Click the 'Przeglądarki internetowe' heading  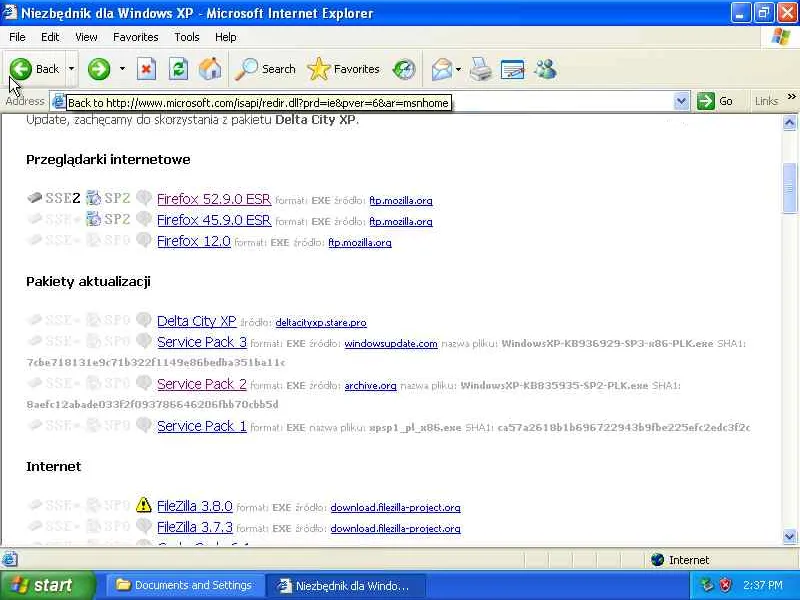pos(108,160)
